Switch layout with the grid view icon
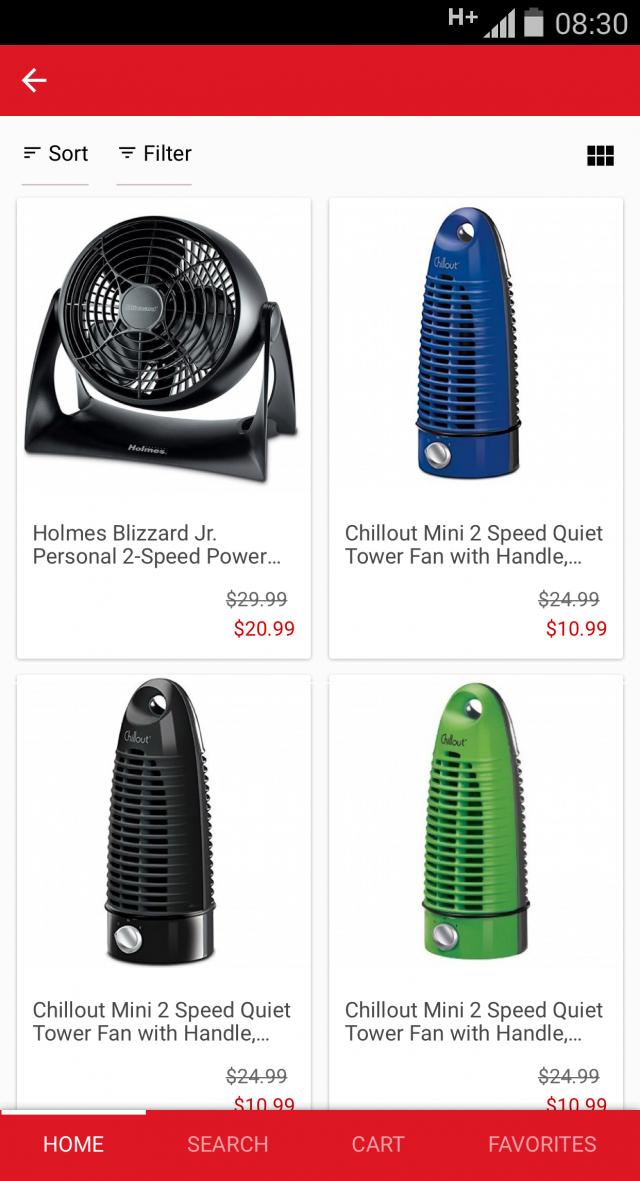640x1181 pixels. [600, 155]
